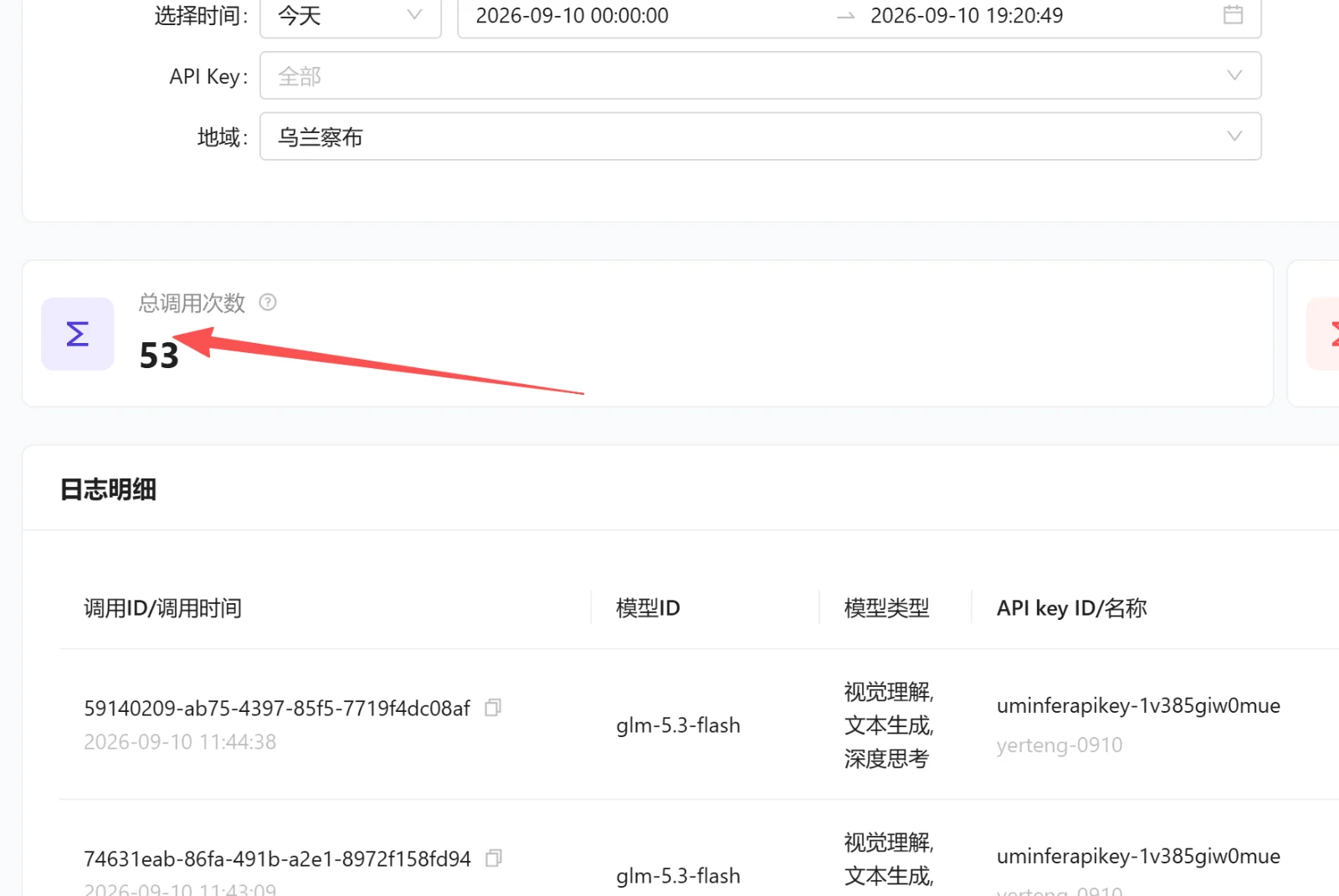Edit end time 2026-09-10 19:20:49
Viewport: 1339px width, 896px height.
(x=967, y=16)
